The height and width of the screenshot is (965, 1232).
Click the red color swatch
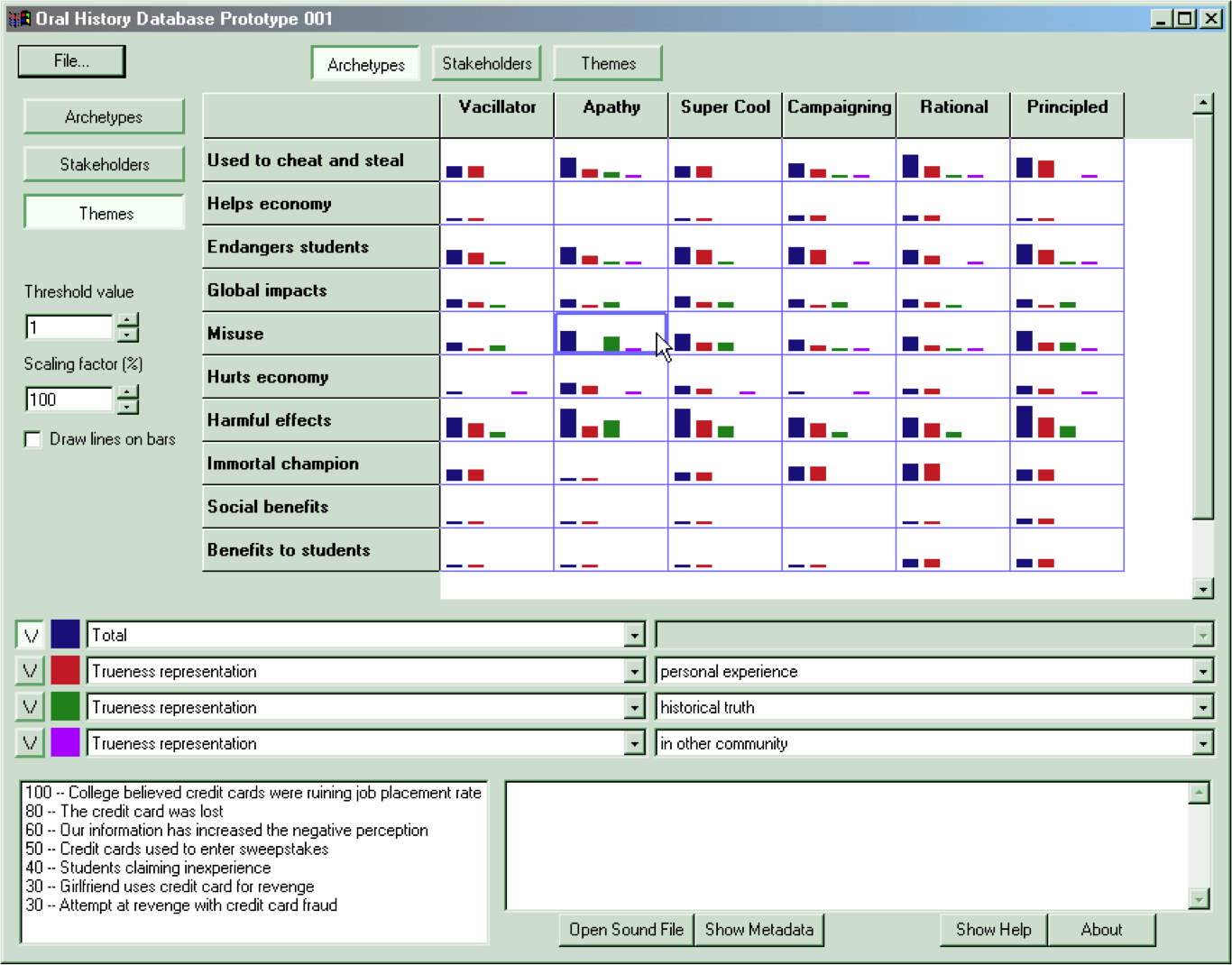pos(65,671)
